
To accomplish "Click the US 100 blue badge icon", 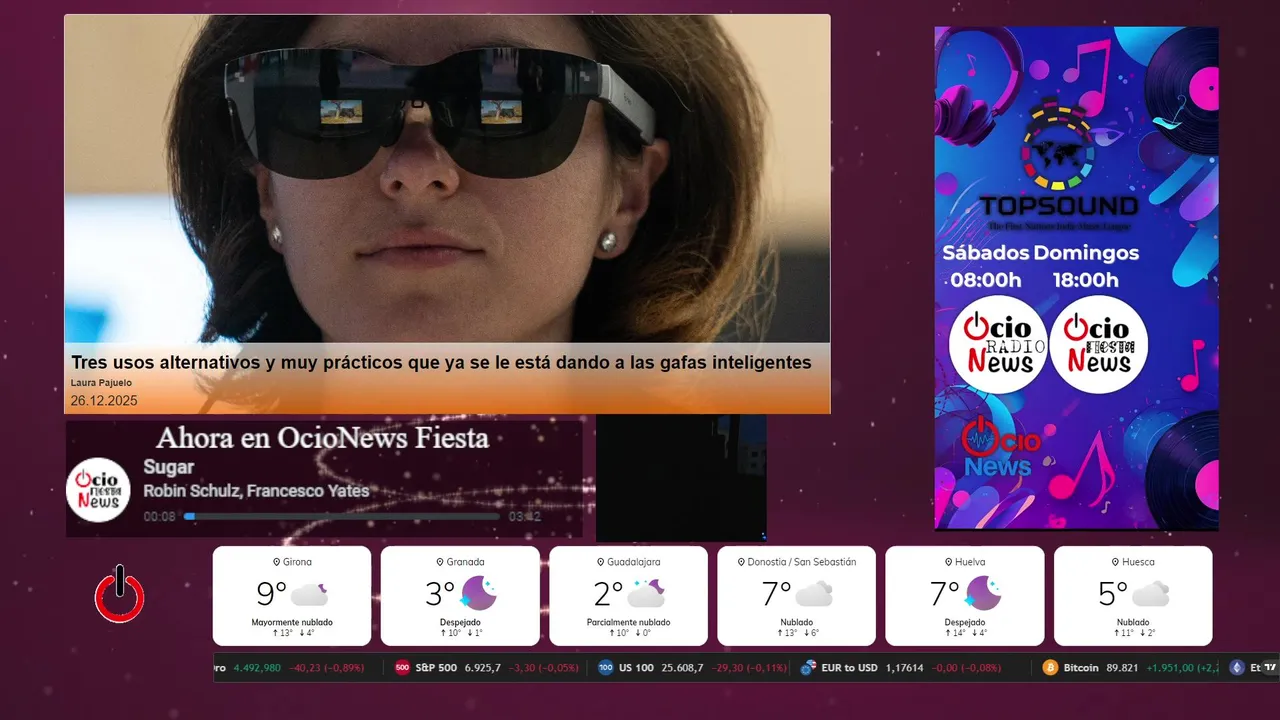I will click(605, 667).
